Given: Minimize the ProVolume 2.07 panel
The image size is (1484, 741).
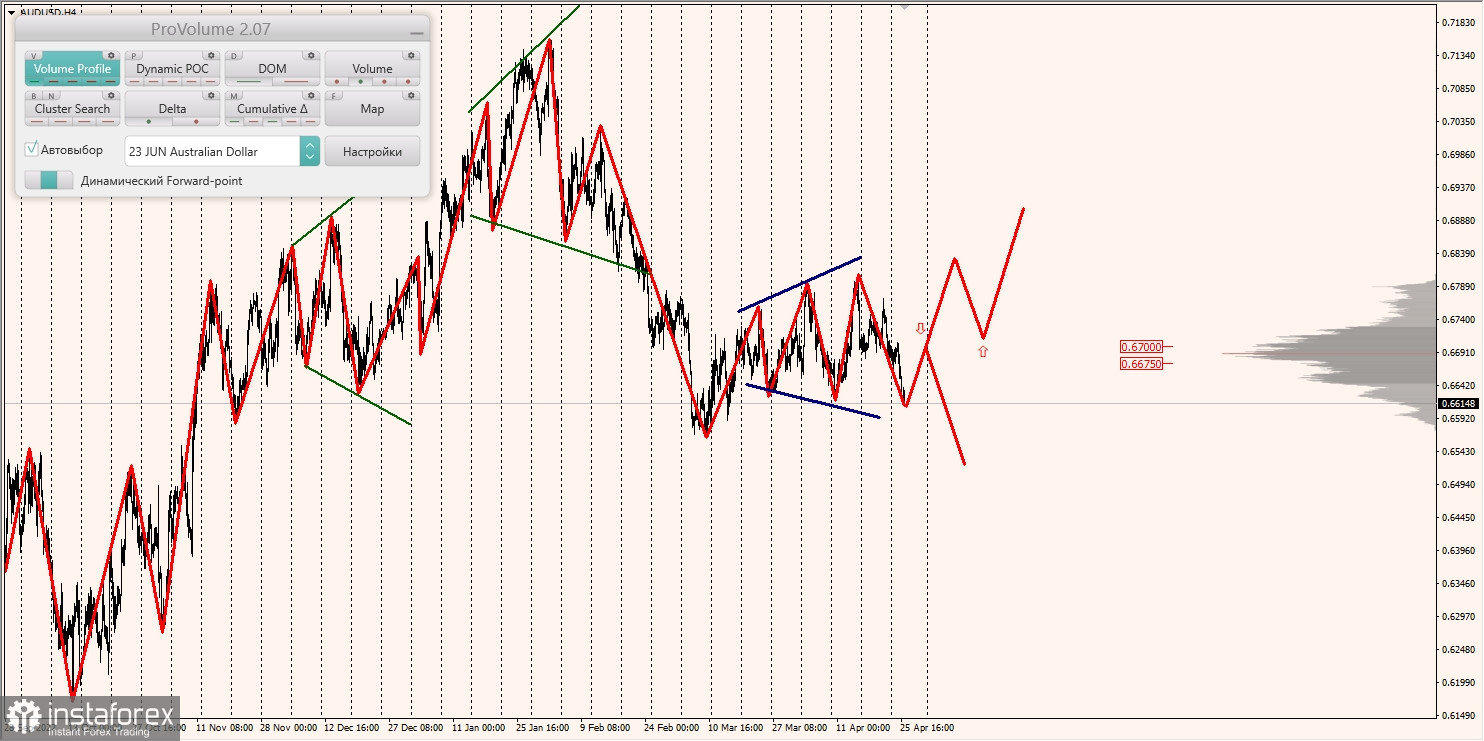Looking at the screenshot, I should coord(416,31).
